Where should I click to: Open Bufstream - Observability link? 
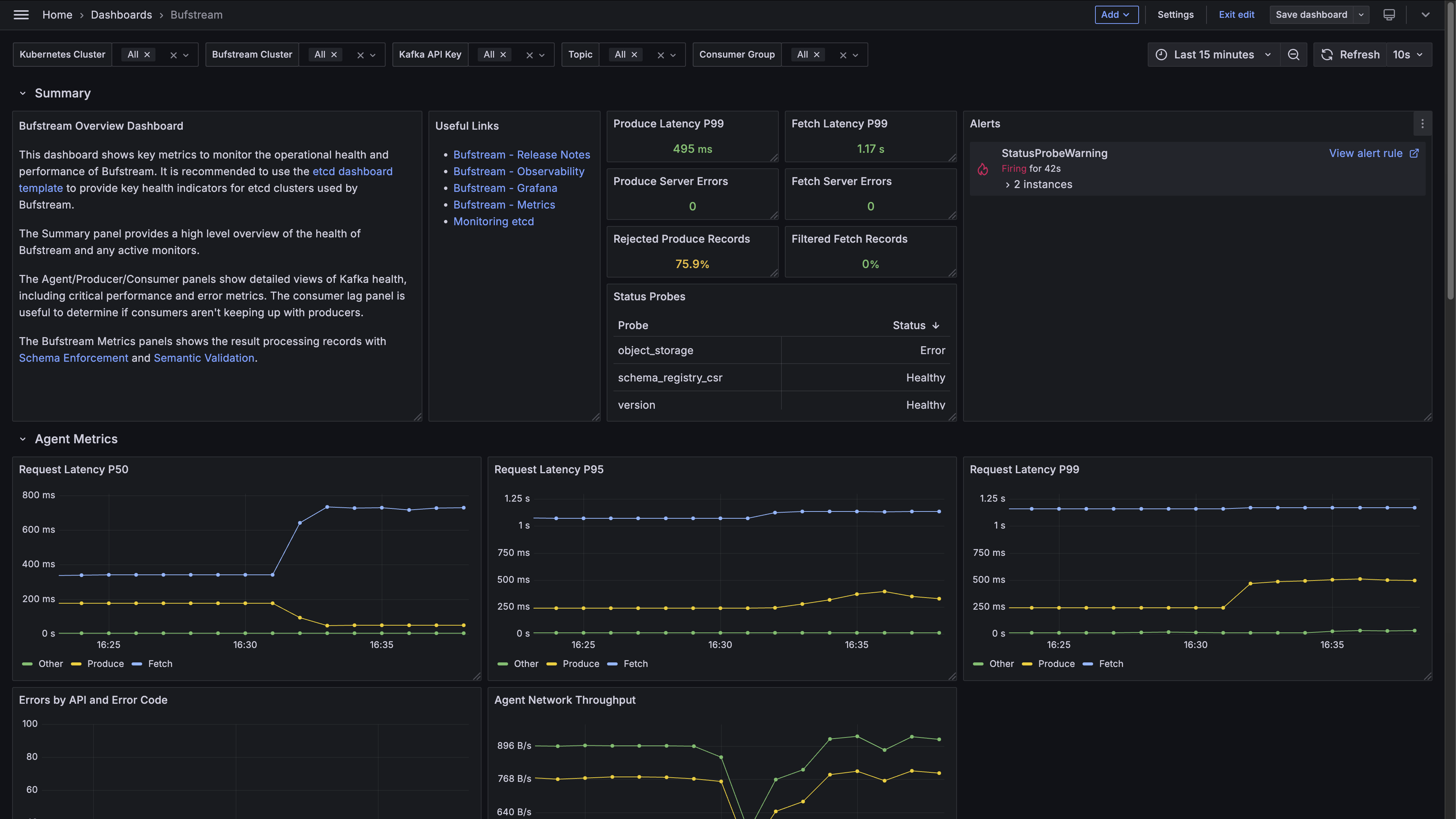[x=519, y=171]
